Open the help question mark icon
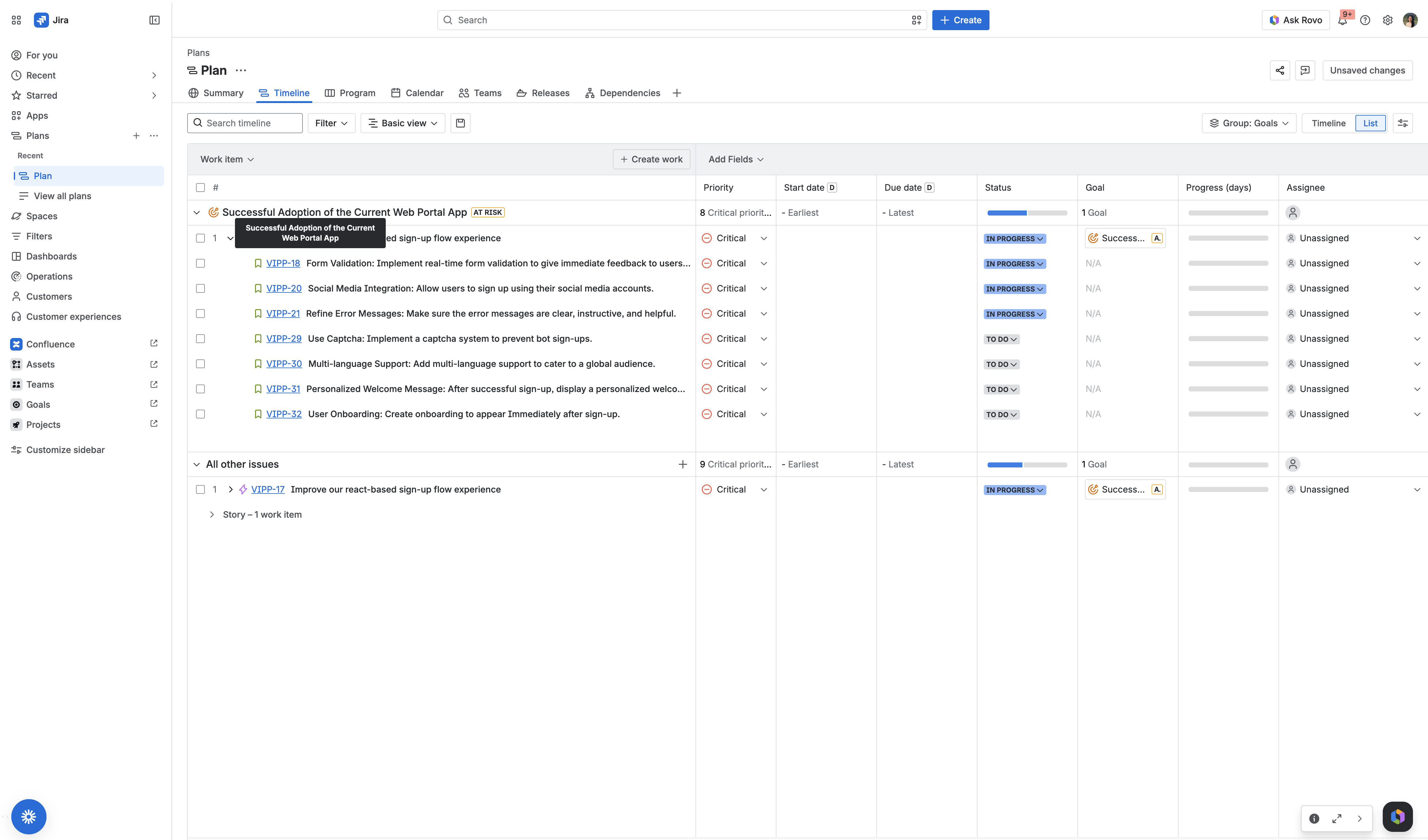 [1365, 20]
